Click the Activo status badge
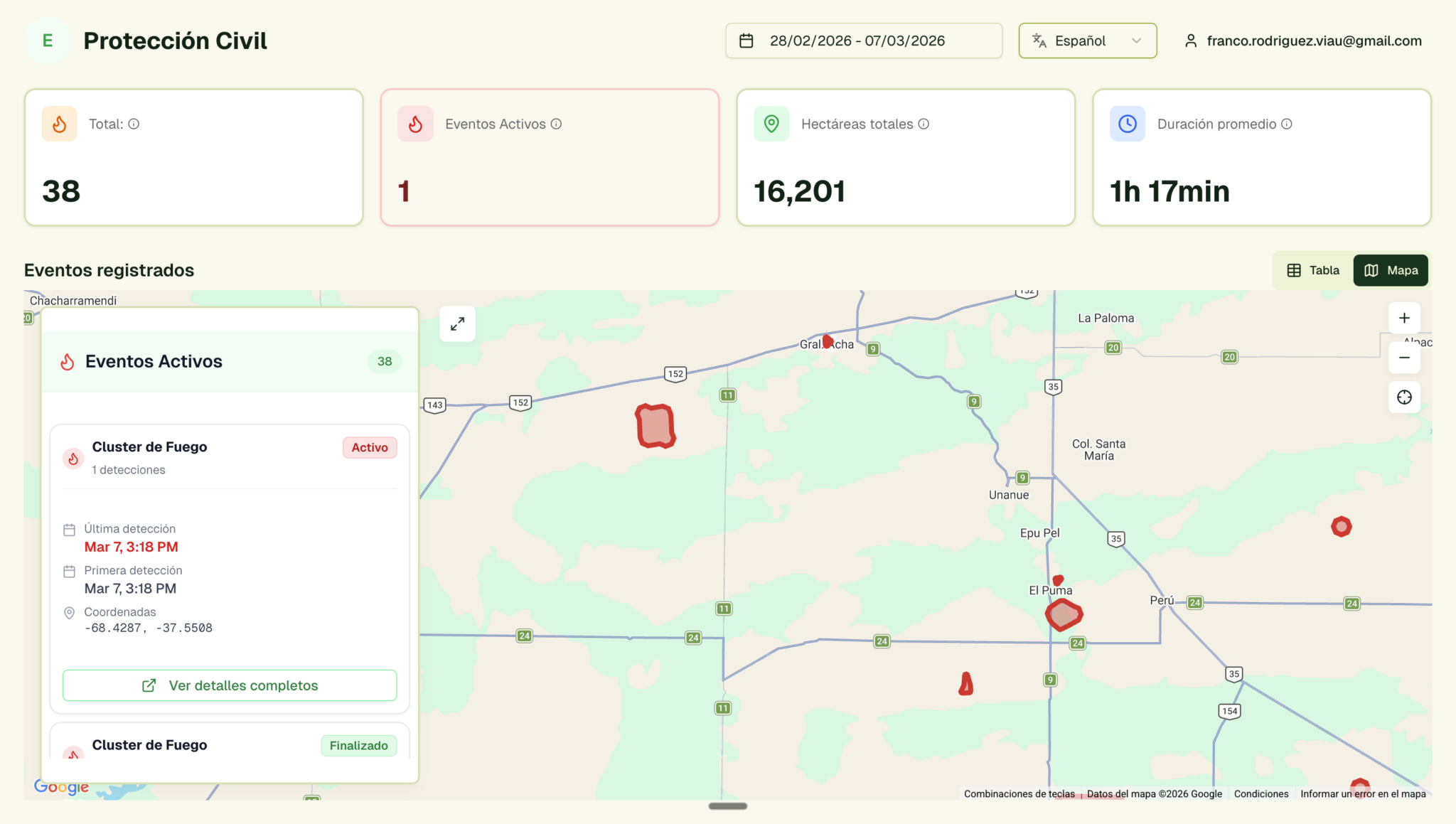1456x824 pixels. click(x=370, y=447)
